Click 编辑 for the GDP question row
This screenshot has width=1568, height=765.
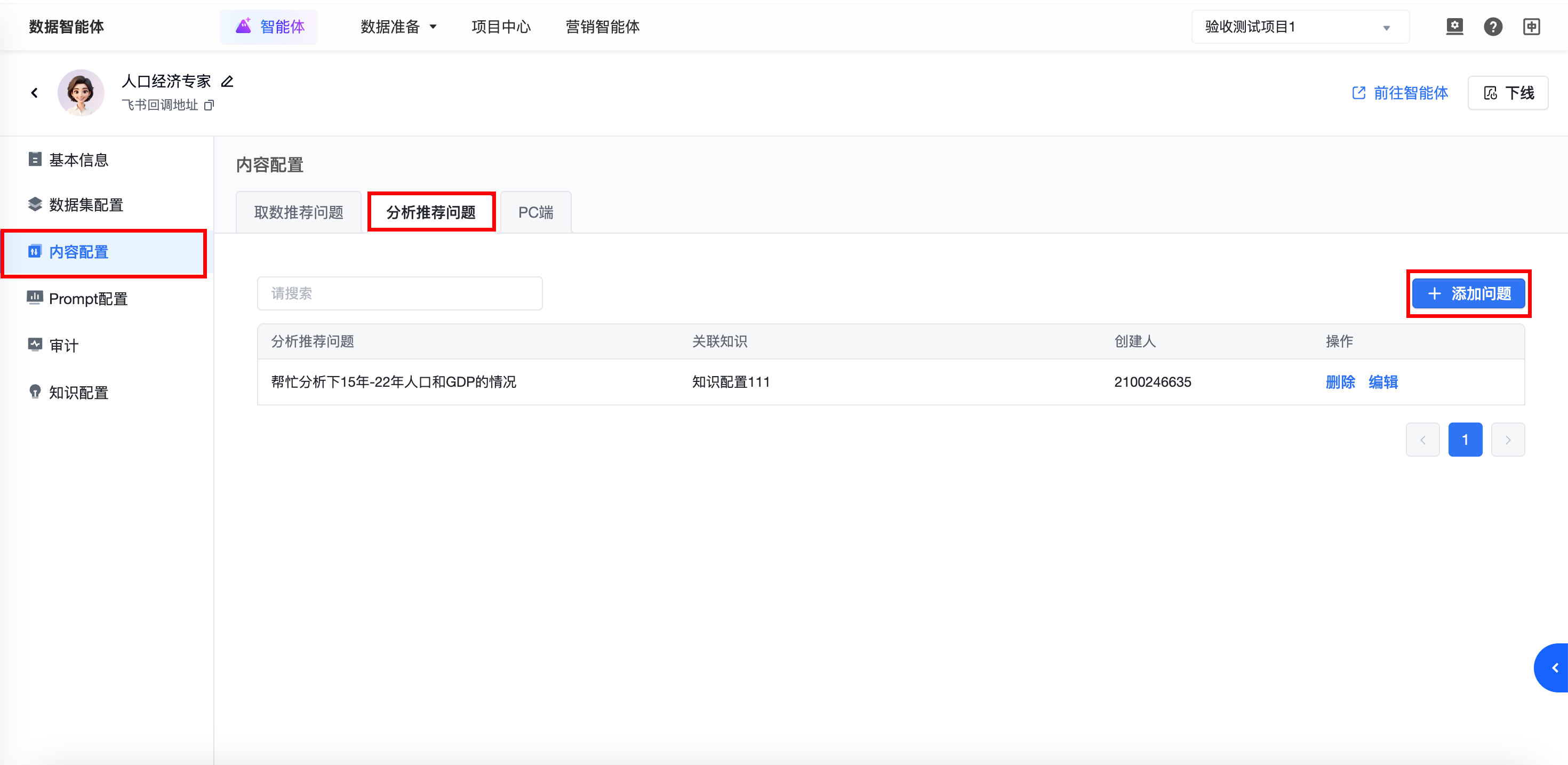click(x=1383, y=382)
